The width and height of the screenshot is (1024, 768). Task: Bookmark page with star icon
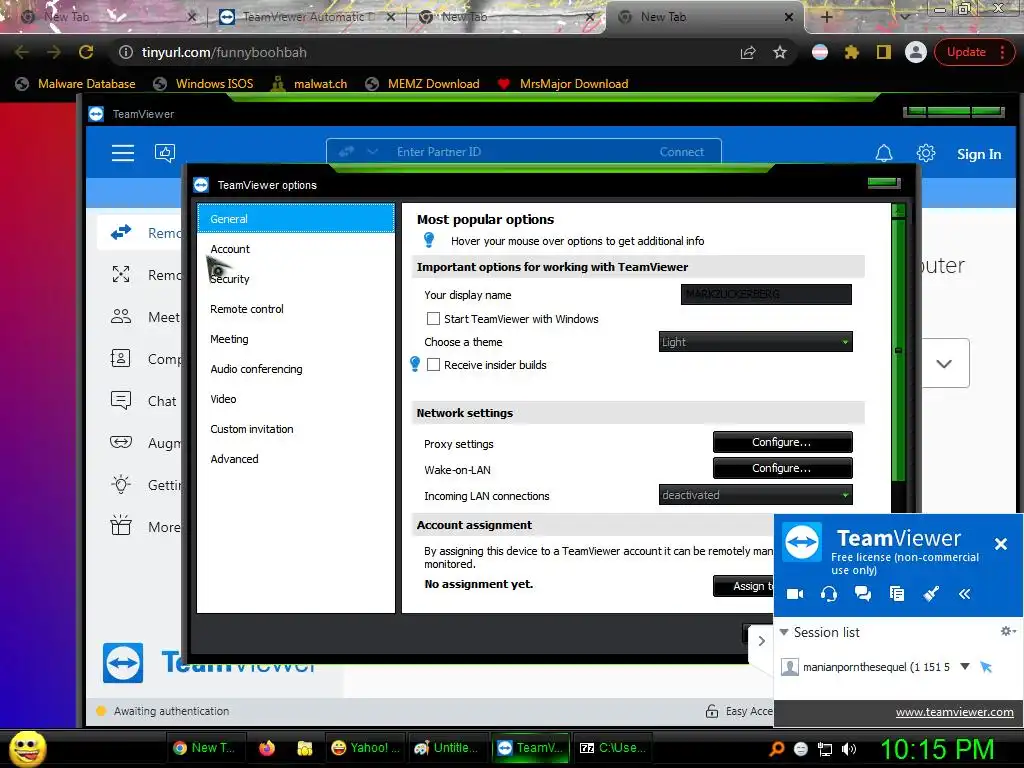780,52
